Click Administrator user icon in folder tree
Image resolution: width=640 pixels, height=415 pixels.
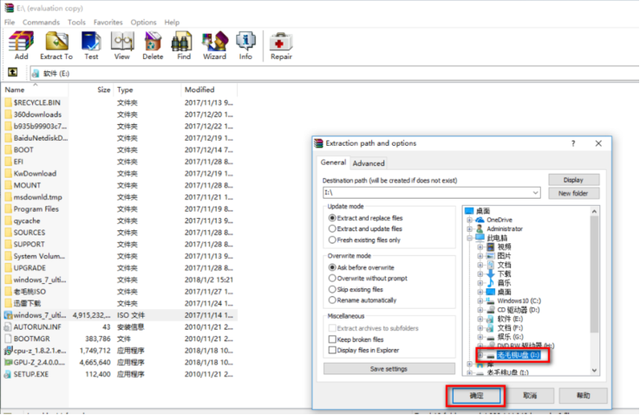click(x=480, y=229)
